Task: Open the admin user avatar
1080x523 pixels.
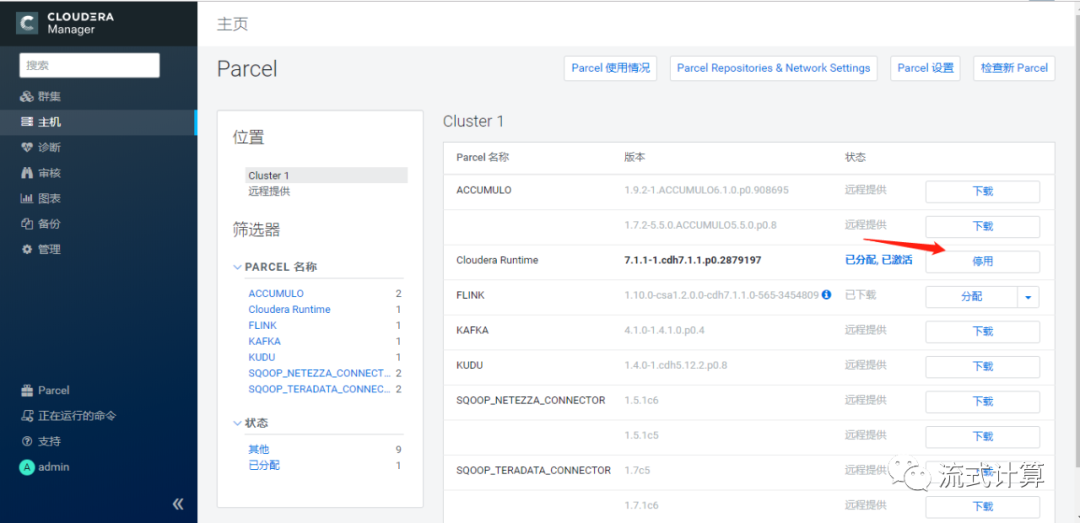Action: click(x=26, y=467)
